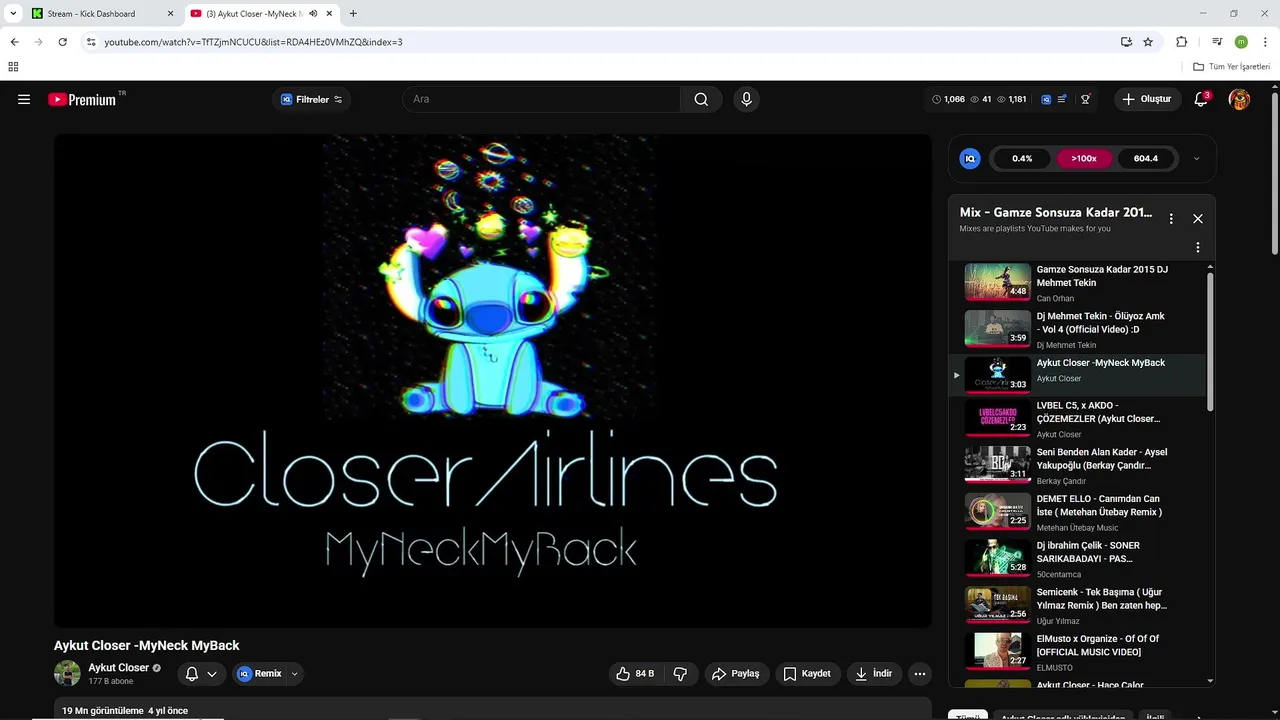Play ElMusto x Organize - Of Of Of
Viewport: 1280px width, 720px height.
[1078, 652]
